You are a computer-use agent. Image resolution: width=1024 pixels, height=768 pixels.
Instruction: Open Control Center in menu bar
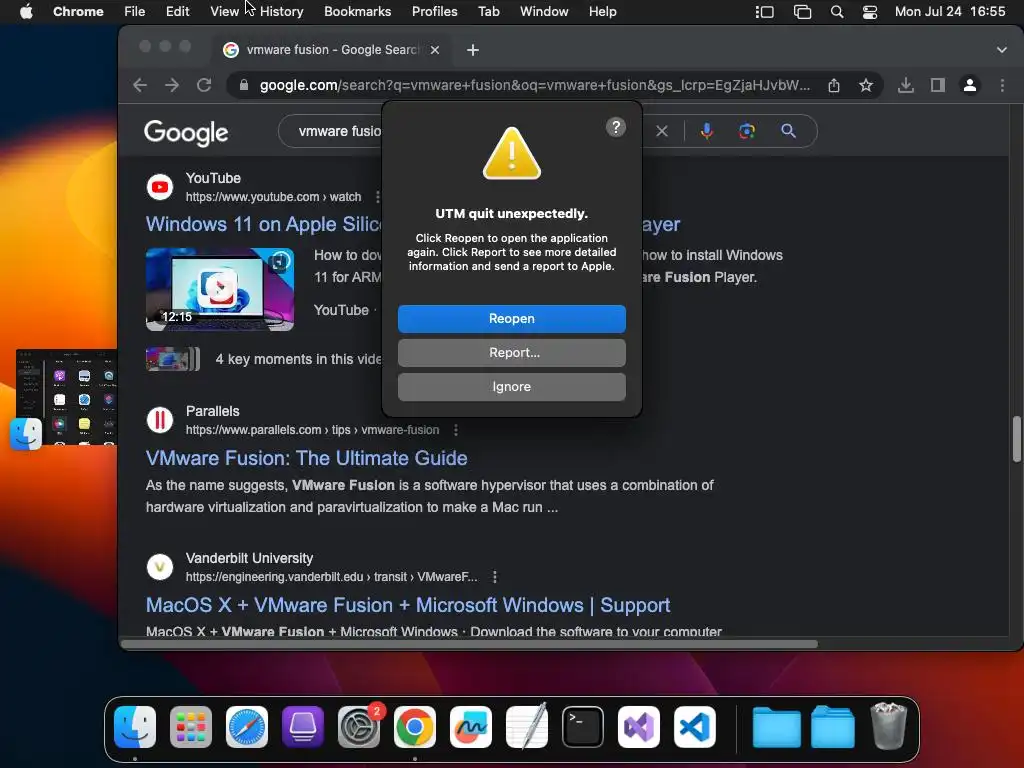[x=870, y=12]
